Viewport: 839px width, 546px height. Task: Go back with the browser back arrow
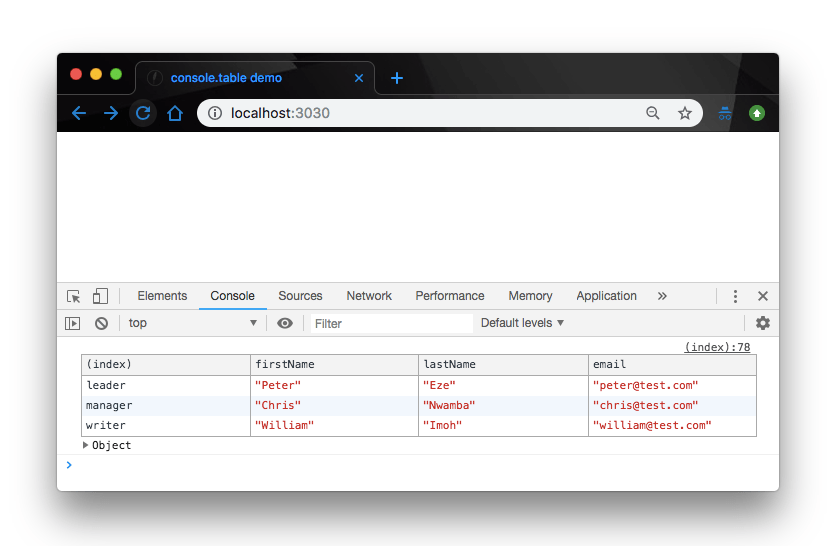[x=79, y=113]
